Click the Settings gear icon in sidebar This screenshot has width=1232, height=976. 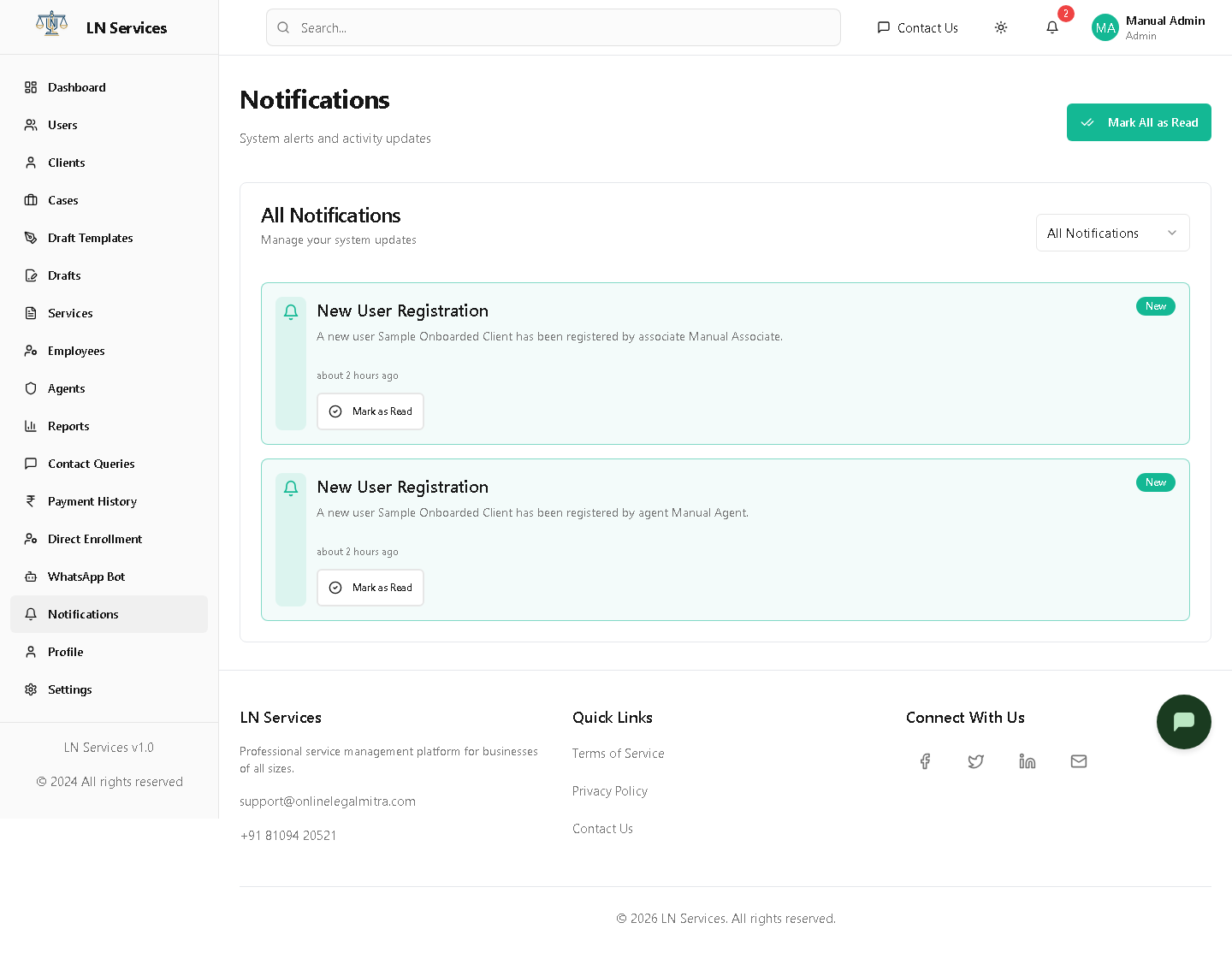click(31, 689)
